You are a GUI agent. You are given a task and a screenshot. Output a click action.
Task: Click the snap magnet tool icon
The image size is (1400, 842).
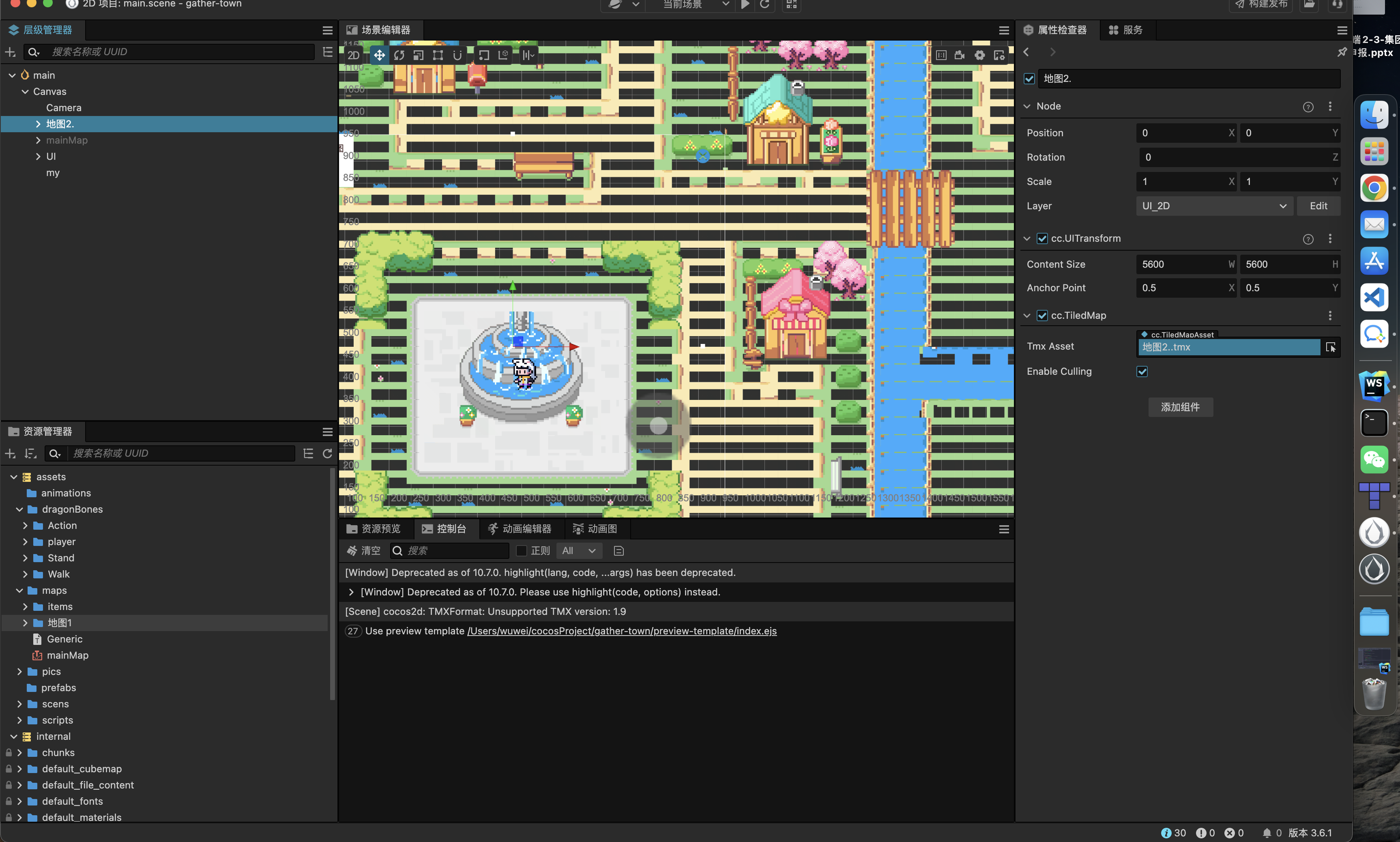(457, 55)
